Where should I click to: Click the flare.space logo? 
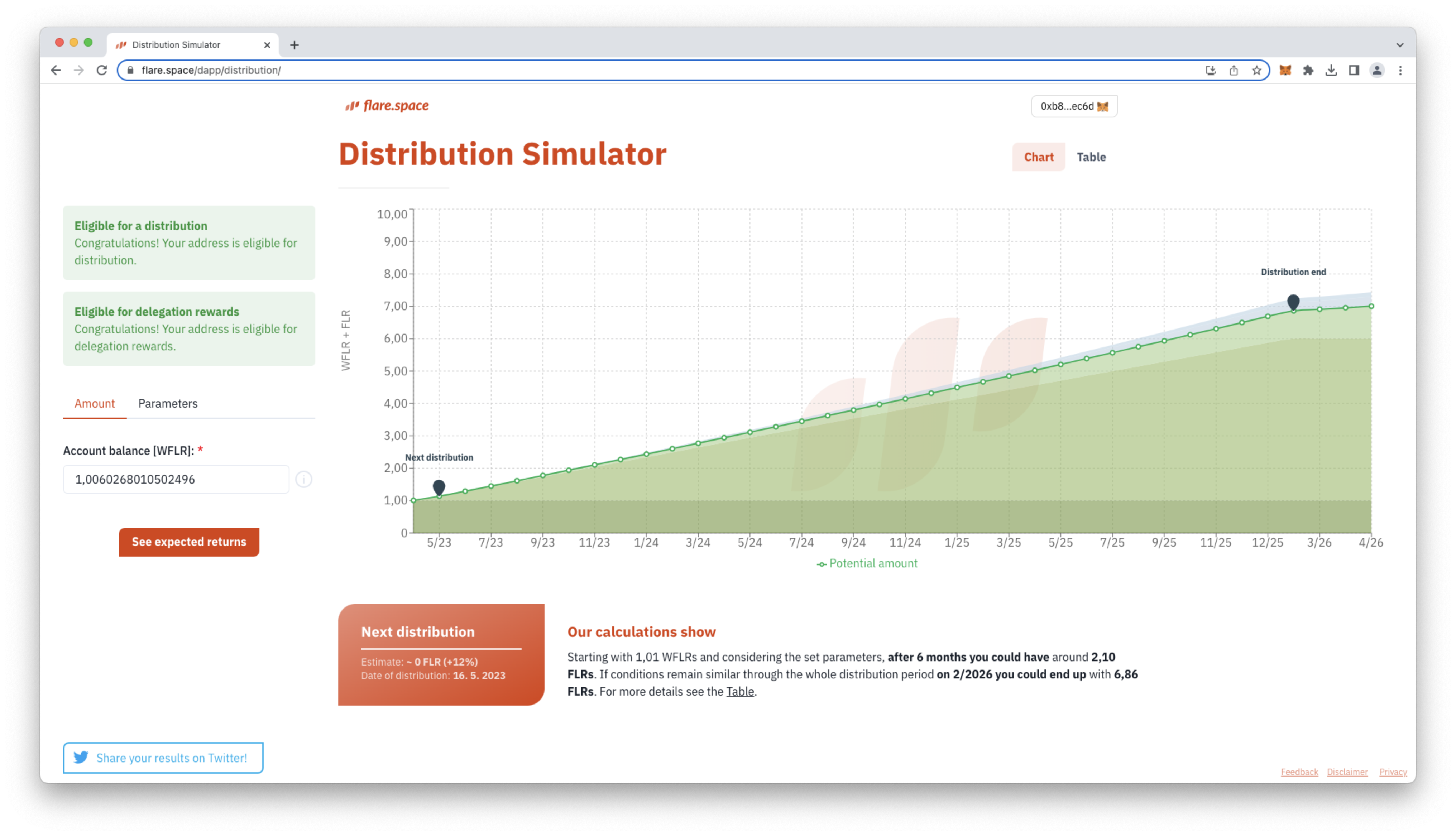click(387, 106)
